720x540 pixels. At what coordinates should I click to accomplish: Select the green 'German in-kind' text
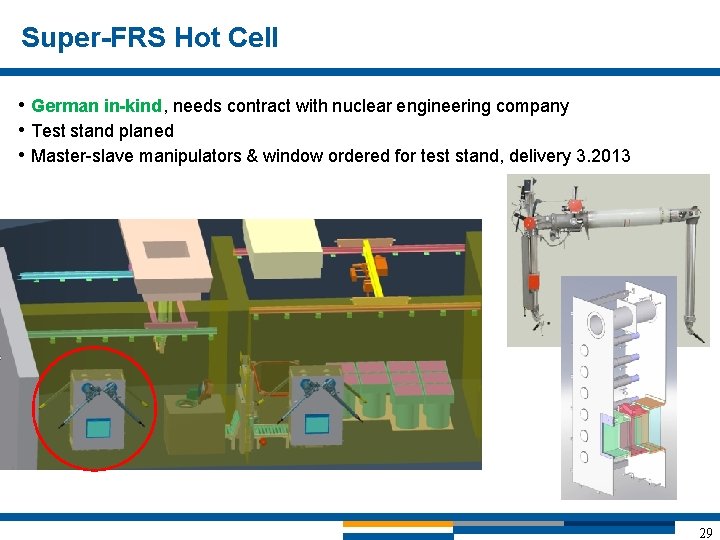pos(96,106)
